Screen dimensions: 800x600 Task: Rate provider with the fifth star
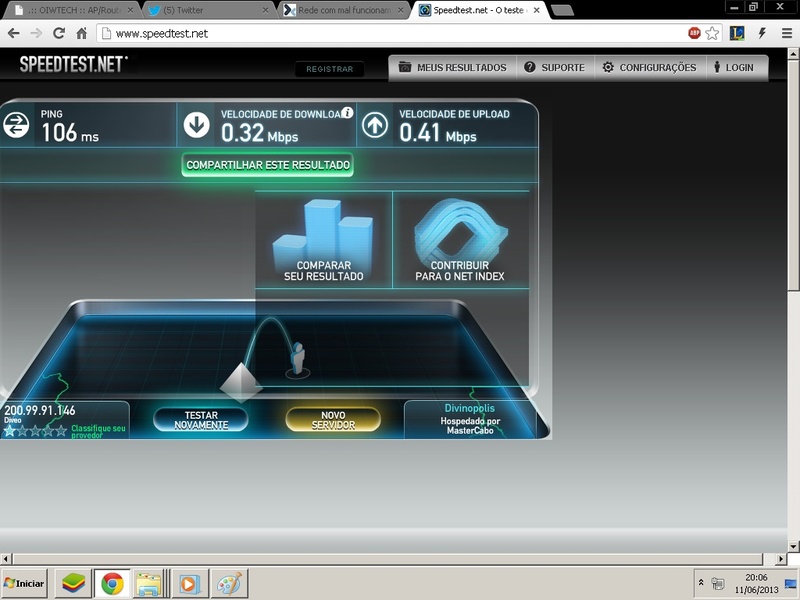(x=61, y=431)
